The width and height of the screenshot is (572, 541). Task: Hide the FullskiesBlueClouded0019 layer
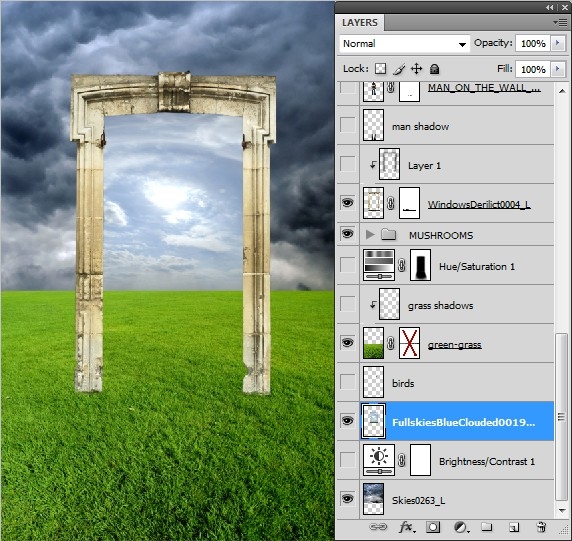click(x=348, y=421)
